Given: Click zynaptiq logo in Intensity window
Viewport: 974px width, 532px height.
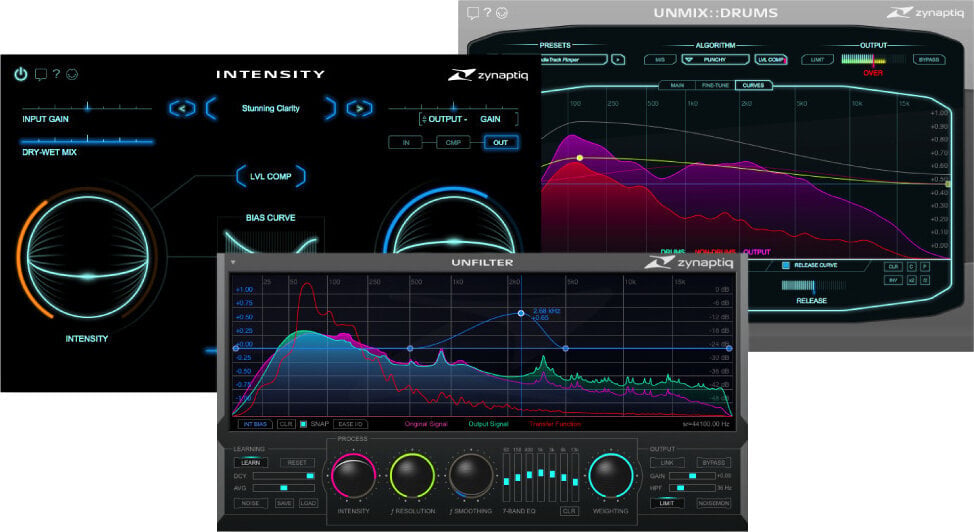Looking at the screenshot, I should pos(488,75).
